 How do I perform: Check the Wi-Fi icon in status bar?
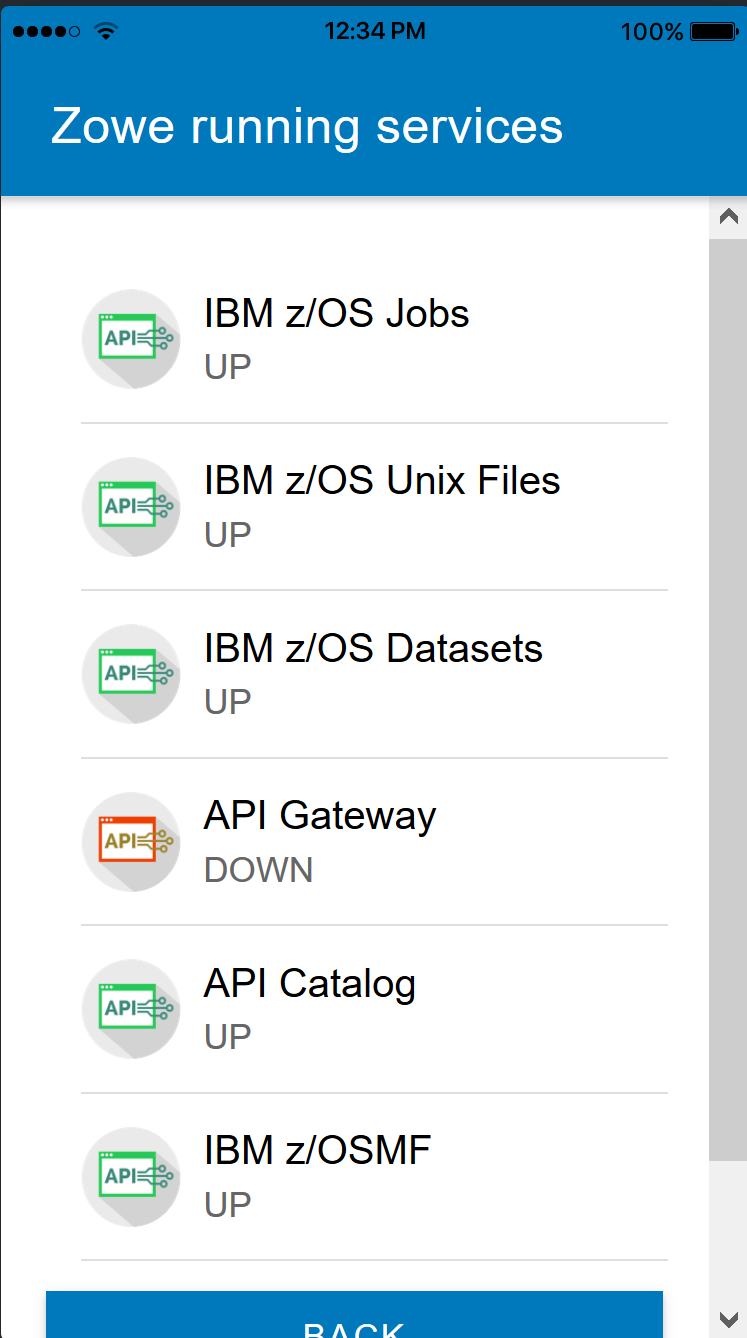coord(105,31)
